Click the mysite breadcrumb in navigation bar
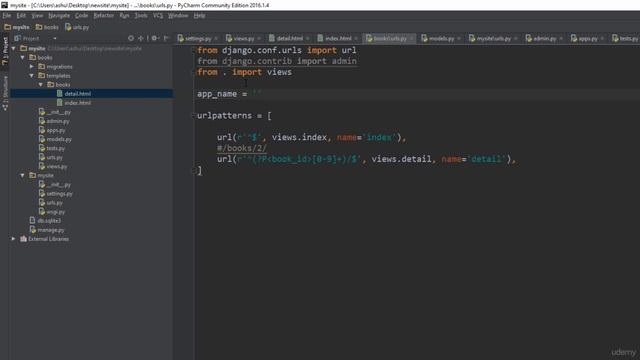Image resolution: width=640 pixels, height=360 pixels. coord(17,27)
